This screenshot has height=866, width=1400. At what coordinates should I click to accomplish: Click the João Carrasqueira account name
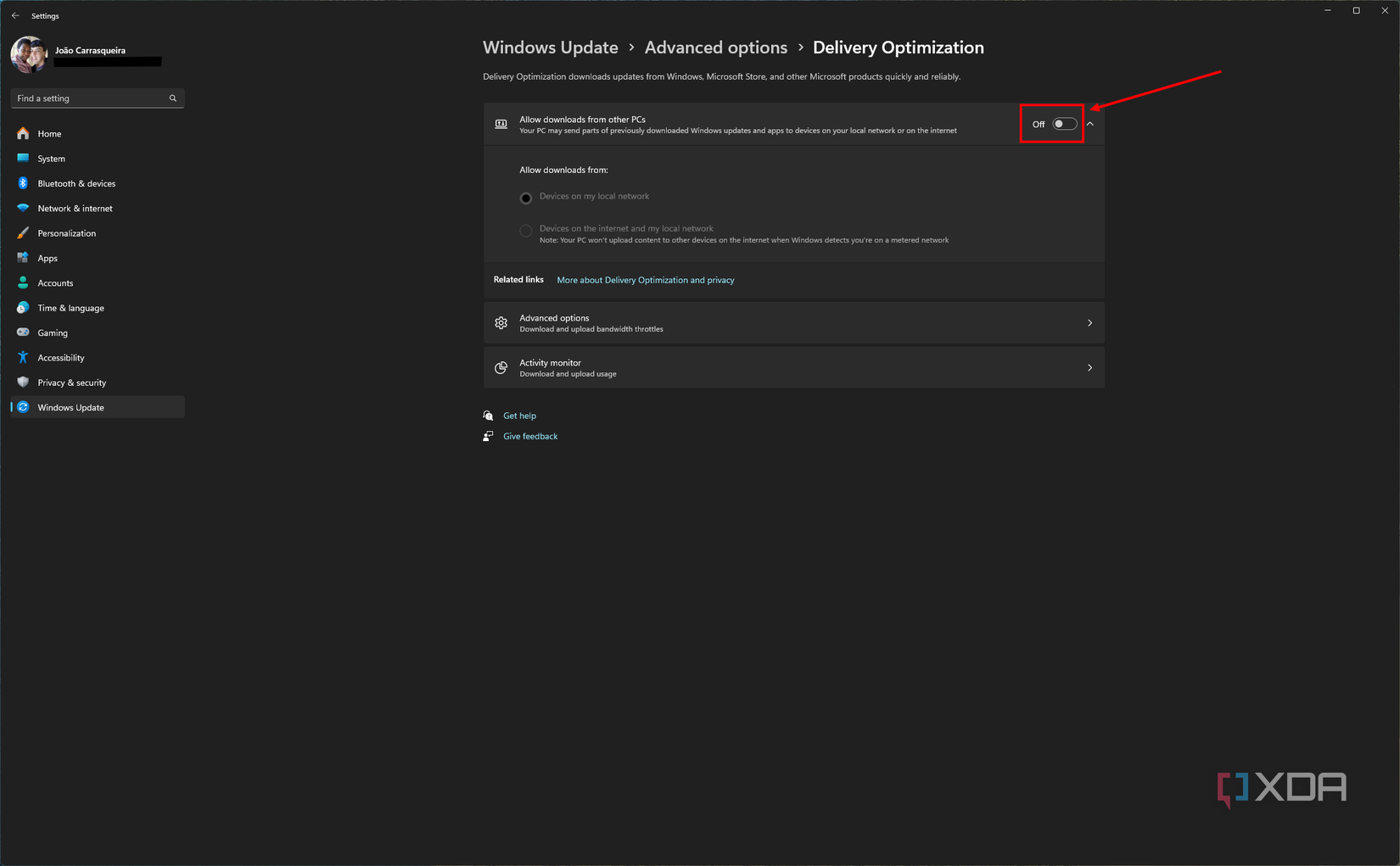click(x=90, y=50)
